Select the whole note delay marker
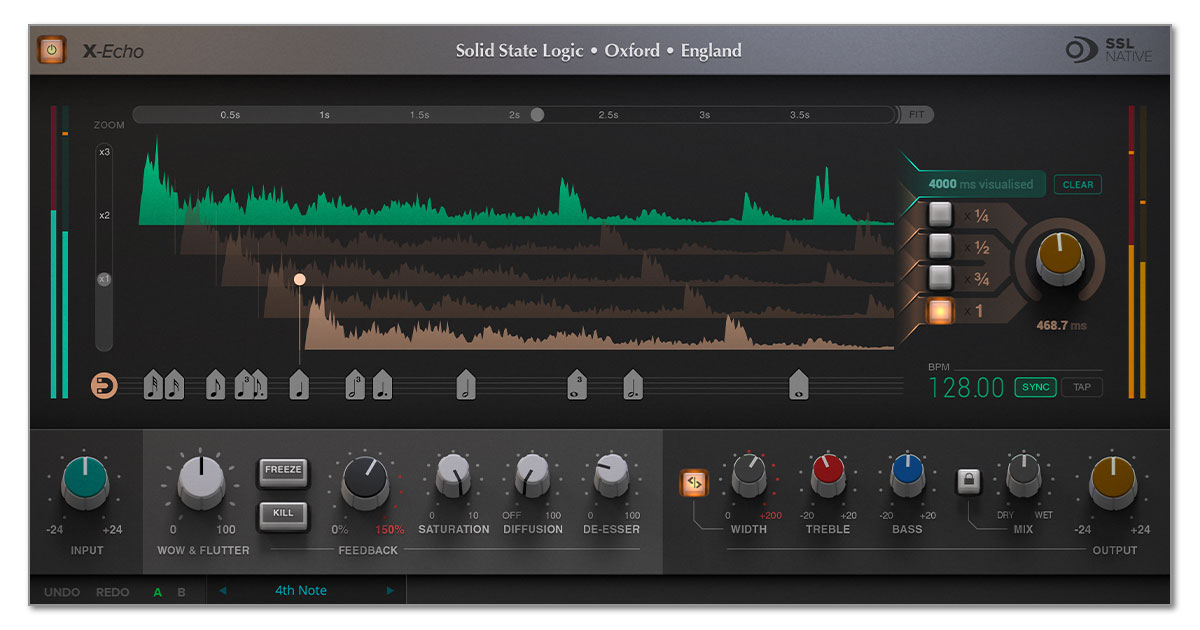The image size is (1200, 630). click(798, 385)
